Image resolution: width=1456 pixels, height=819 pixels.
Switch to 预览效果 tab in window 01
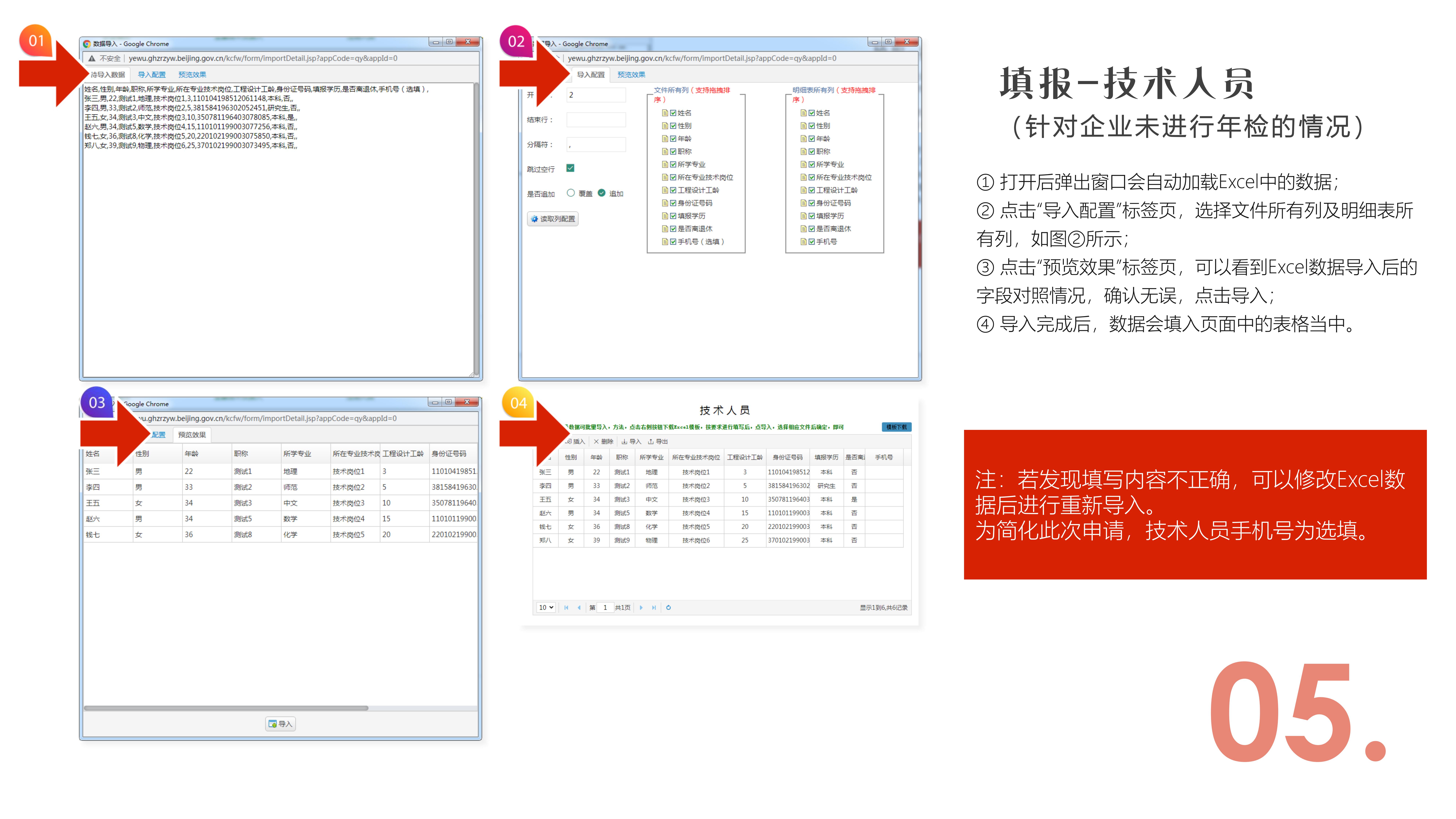click(x=192, y=75)
